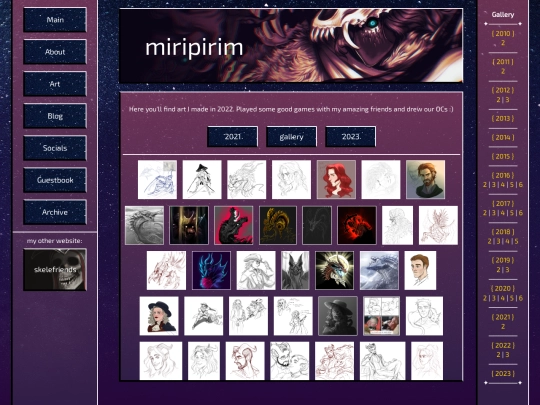Open page 3 under {2022}
The height and width of the screenshot is (405, 540).
point(507,354)
